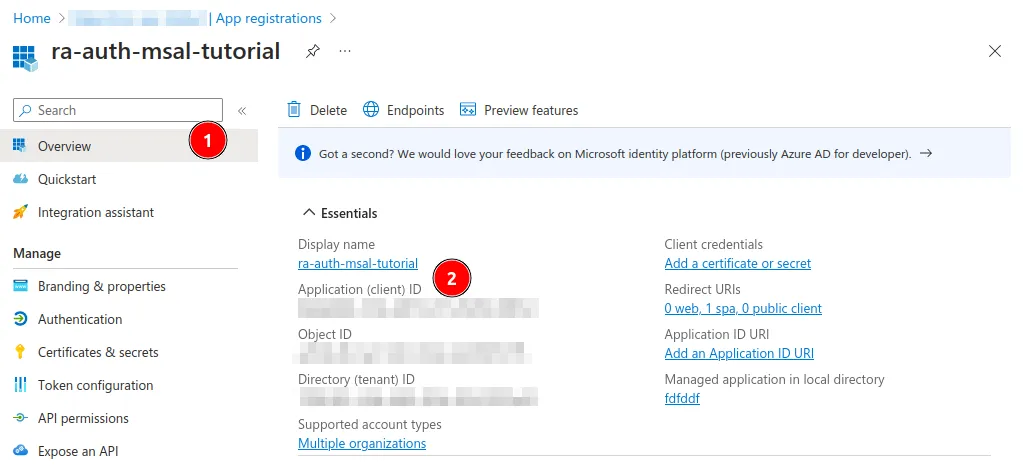
Task: Open the Overview menu item
Action: (64, 146)
